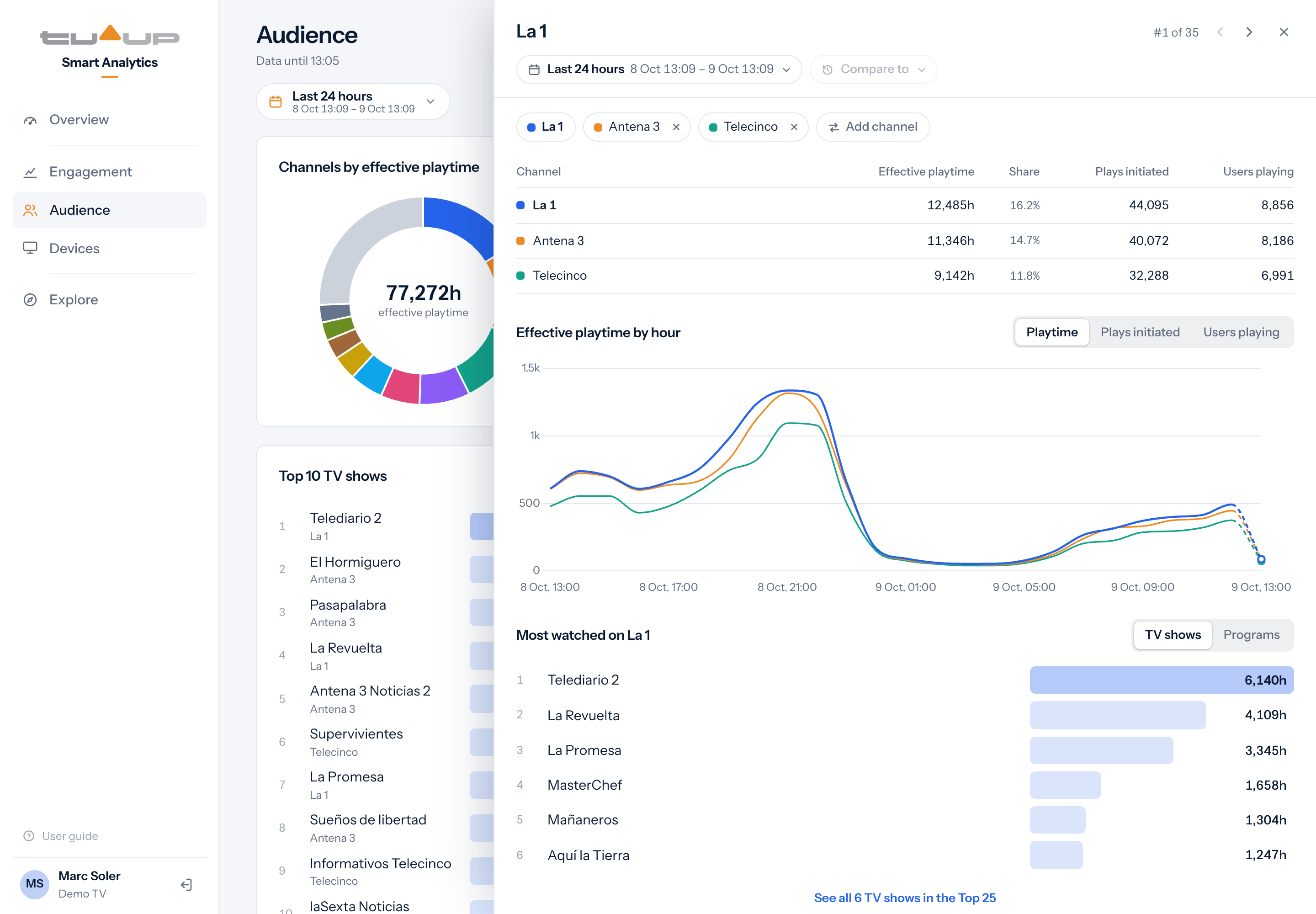Open the Overview menu item
Image resolution: width=1316 pixels, height=914 pixels.
tap(109, 120)
